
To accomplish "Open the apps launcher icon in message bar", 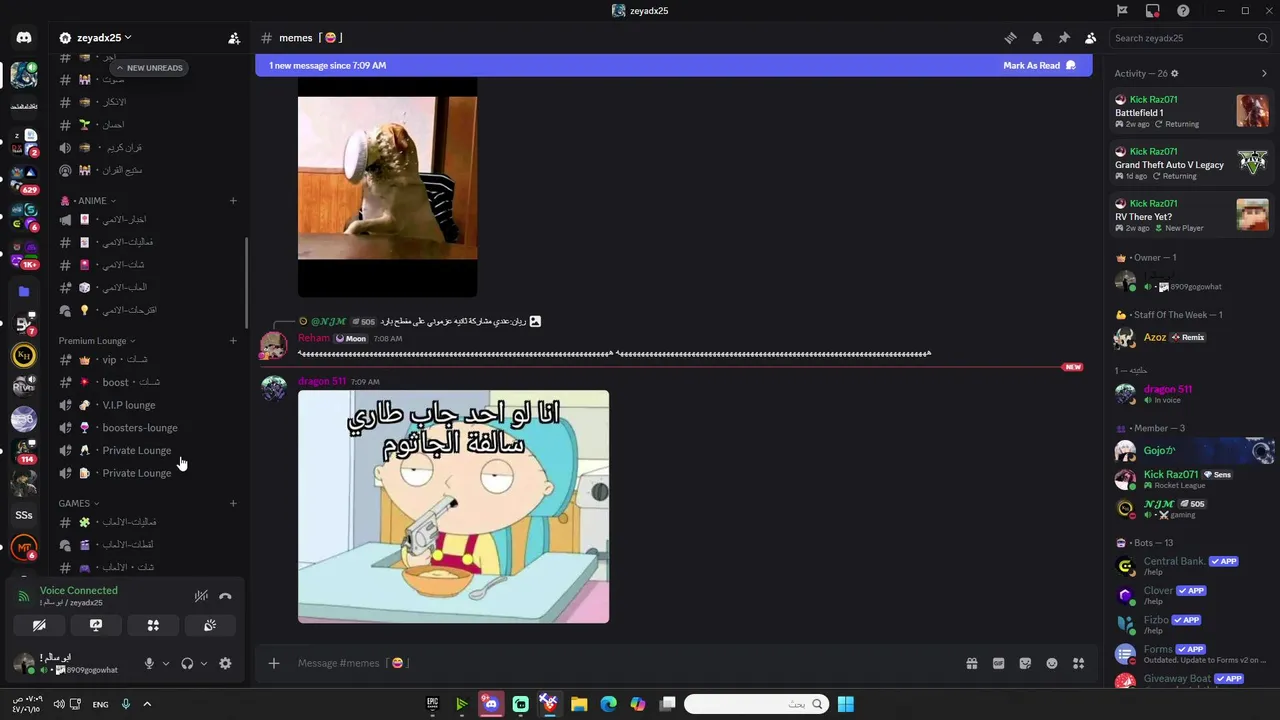I will pos(1079,663).
